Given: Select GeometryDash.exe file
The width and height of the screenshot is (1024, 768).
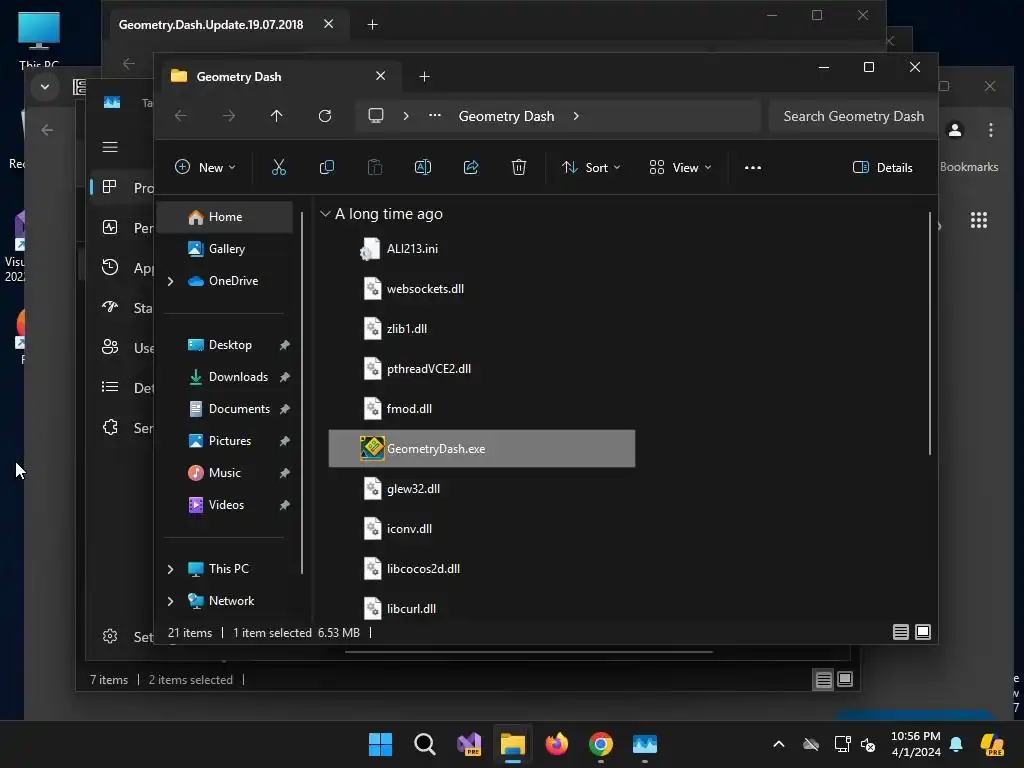Looking at the screenshot, I should 481,449.
